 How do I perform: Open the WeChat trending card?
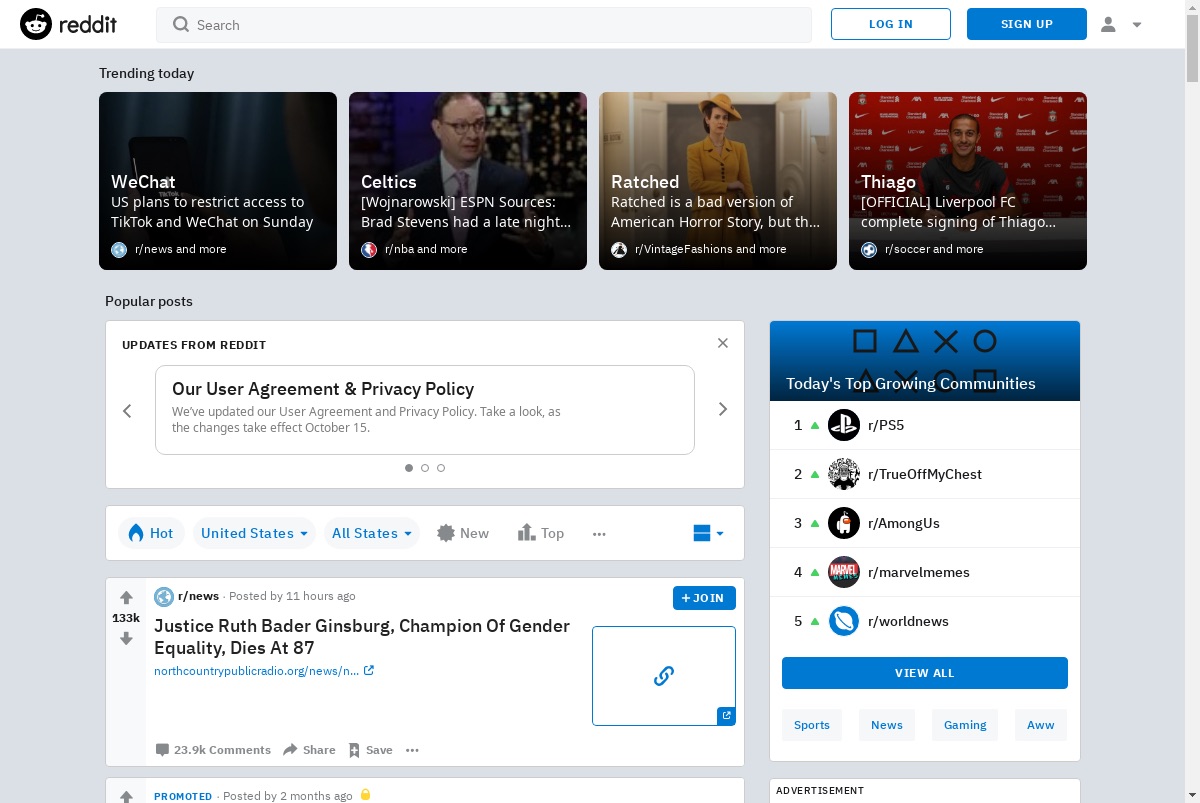tap(218, 181)
